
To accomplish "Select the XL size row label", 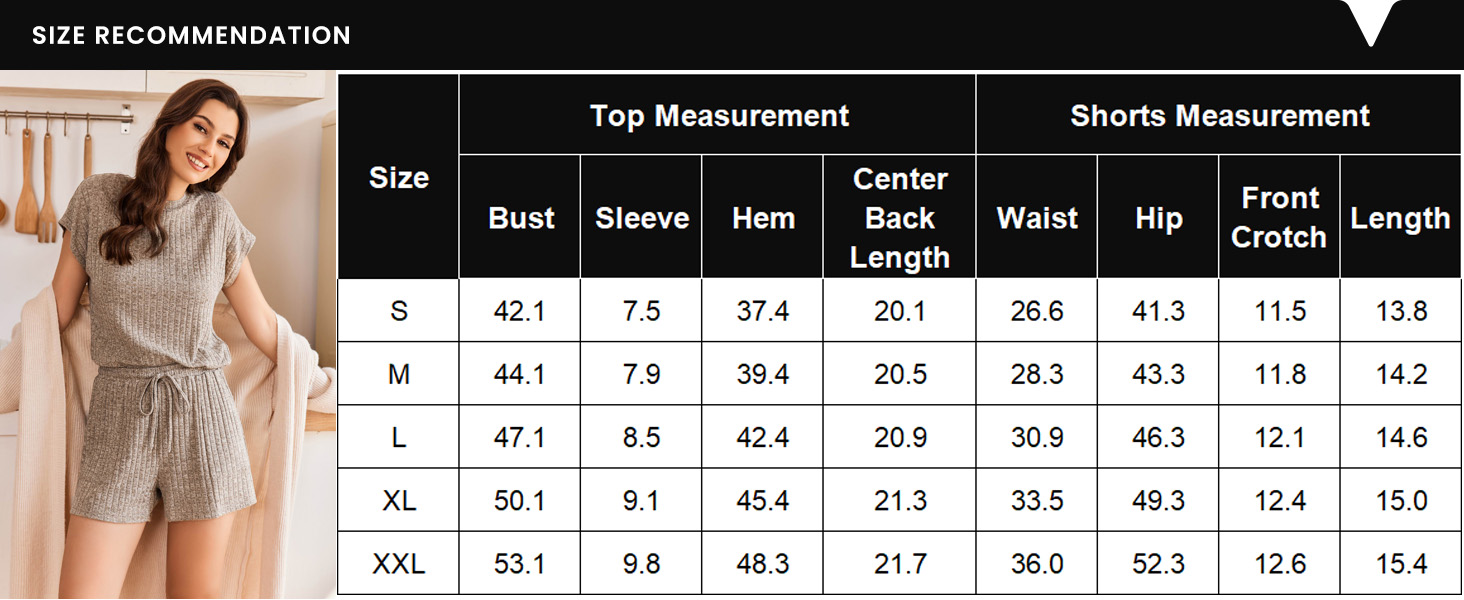I will (x=398, y=500).
